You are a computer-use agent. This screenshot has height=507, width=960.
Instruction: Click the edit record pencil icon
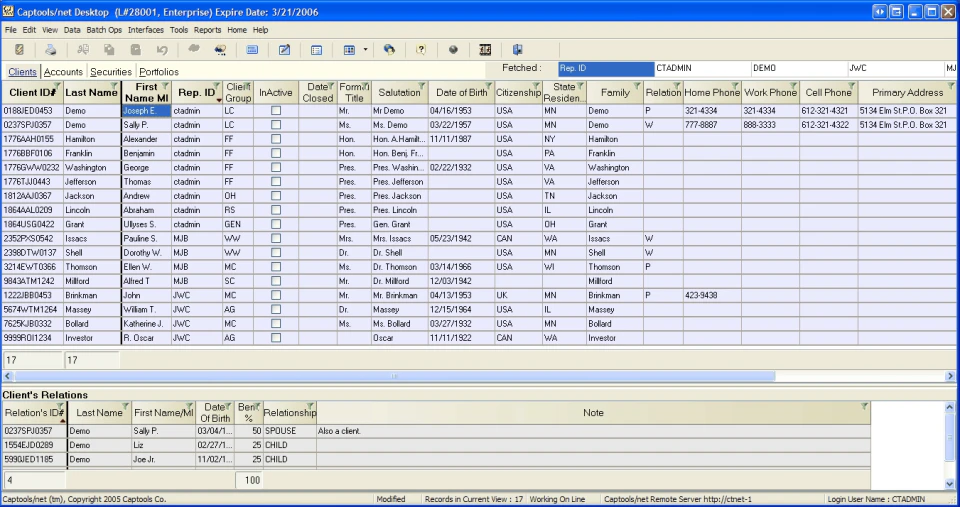tap(284, 50)
